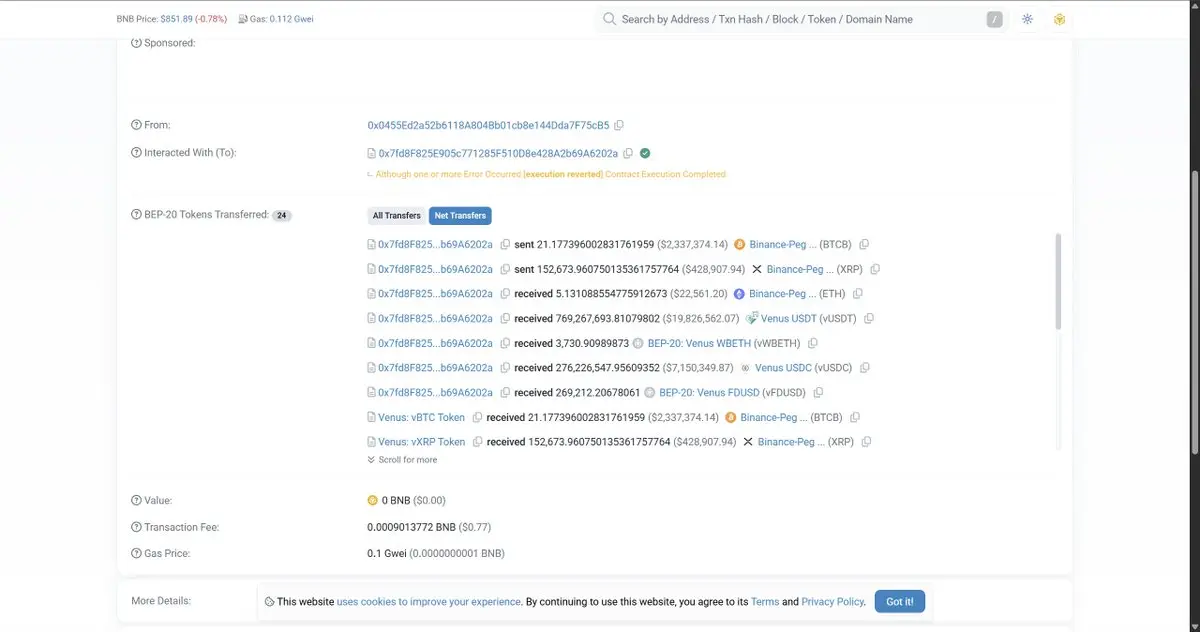Click the Venus USDT token logo
The width and height of the screenshot is (1200, 632).
[x=752, y=318]
